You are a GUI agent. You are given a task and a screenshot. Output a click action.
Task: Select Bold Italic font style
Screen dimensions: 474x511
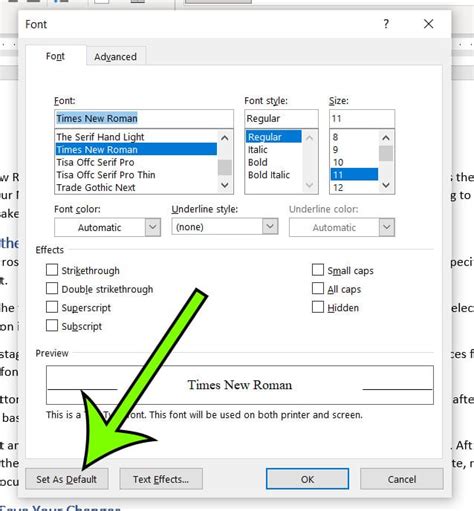274,175
